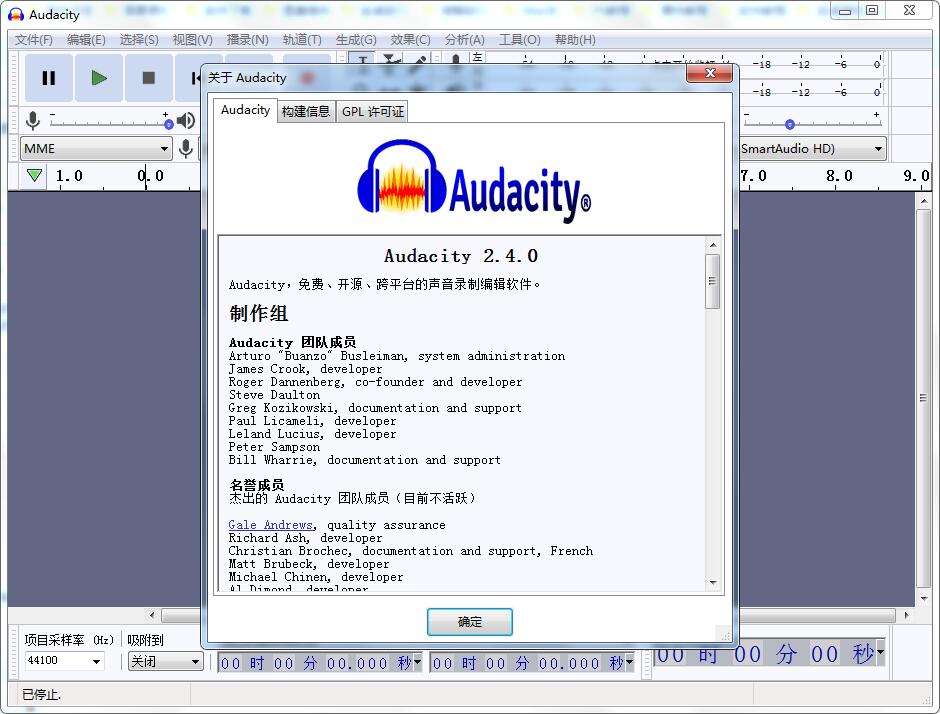Image resolution: width=940 pixels, height=714 pixels.
Task: Click 'Roger Dannenberg, co-founder and developer' line
Action: click(x=375, y=382)
